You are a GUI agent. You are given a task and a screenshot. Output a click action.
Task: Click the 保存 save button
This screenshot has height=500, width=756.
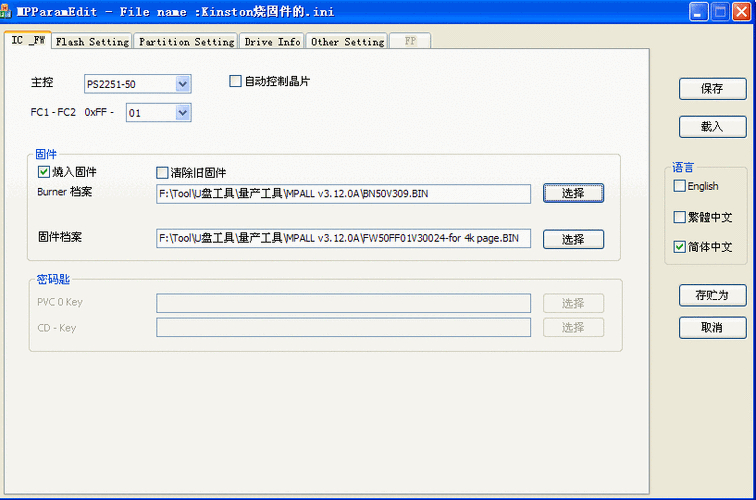click(712, 89)
